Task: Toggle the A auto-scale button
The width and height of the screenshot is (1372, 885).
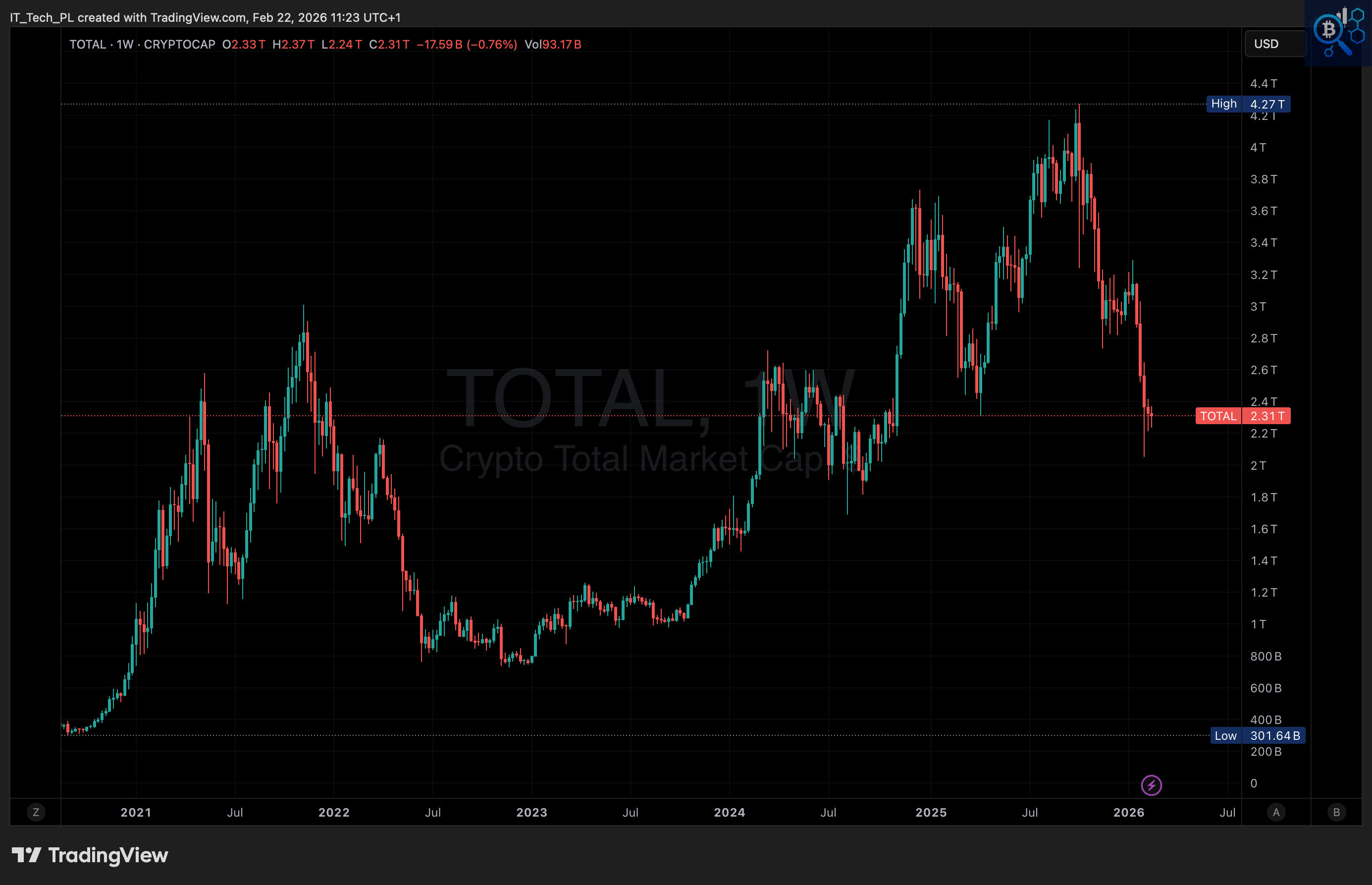Action: (1276, 812)
